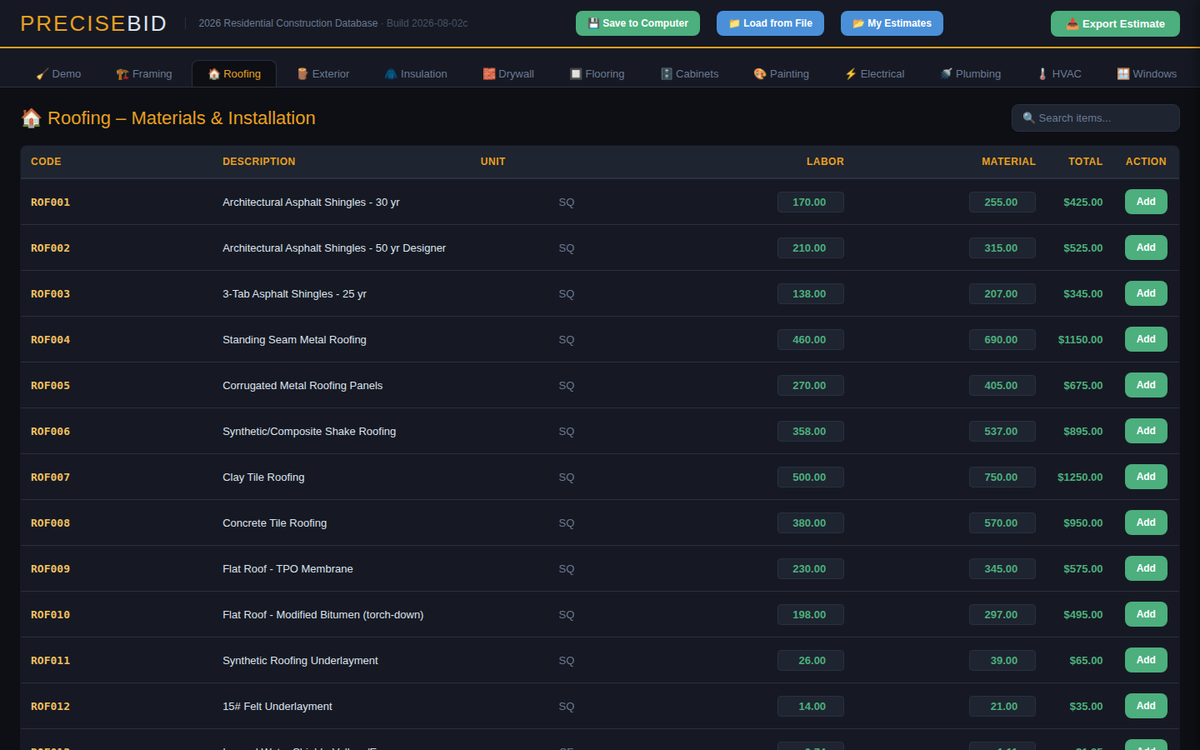1200x750 pixels.
Task: Add Architectural Asphalt Shingles 30 yr
Action: pos(1146,202)
